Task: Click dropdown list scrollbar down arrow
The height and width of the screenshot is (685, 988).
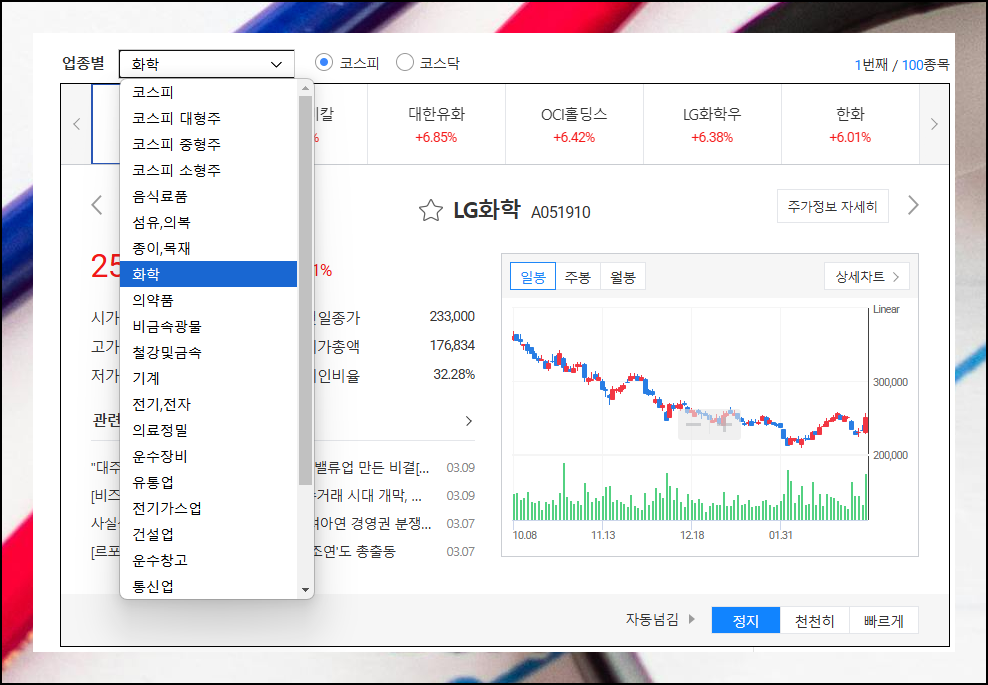Action: pos(306,590)
